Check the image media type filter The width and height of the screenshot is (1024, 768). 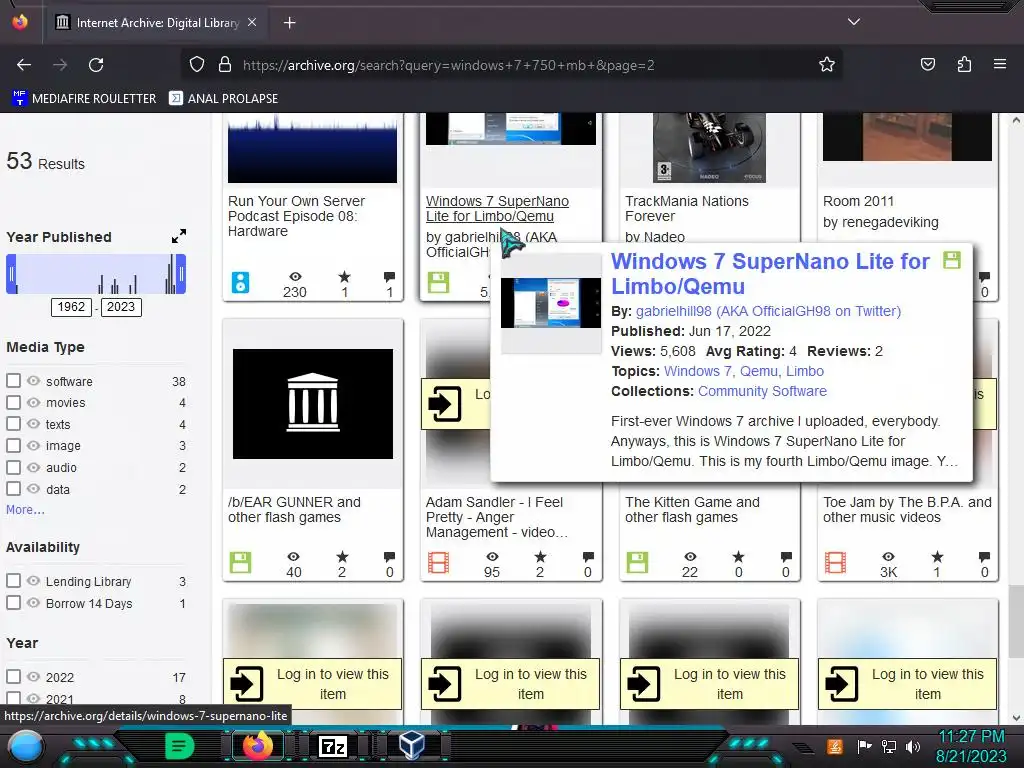[13, 445]
